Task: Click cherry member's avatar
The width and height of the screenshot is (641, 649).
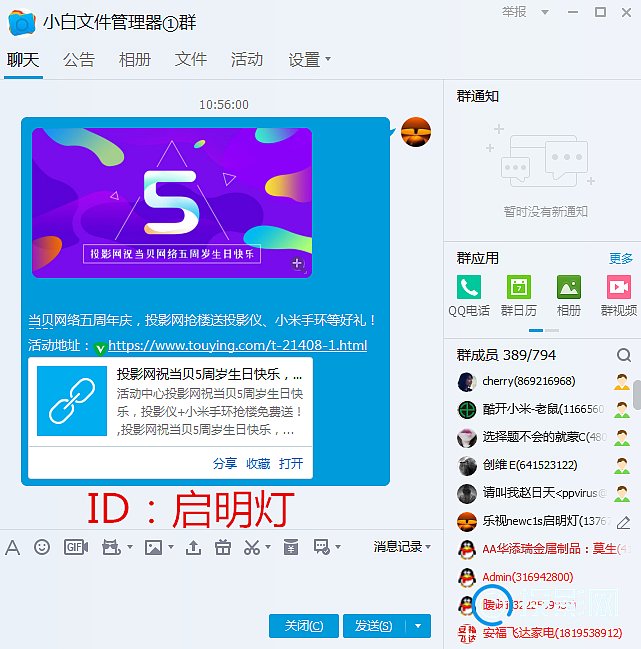Action: tap(466, 382)
